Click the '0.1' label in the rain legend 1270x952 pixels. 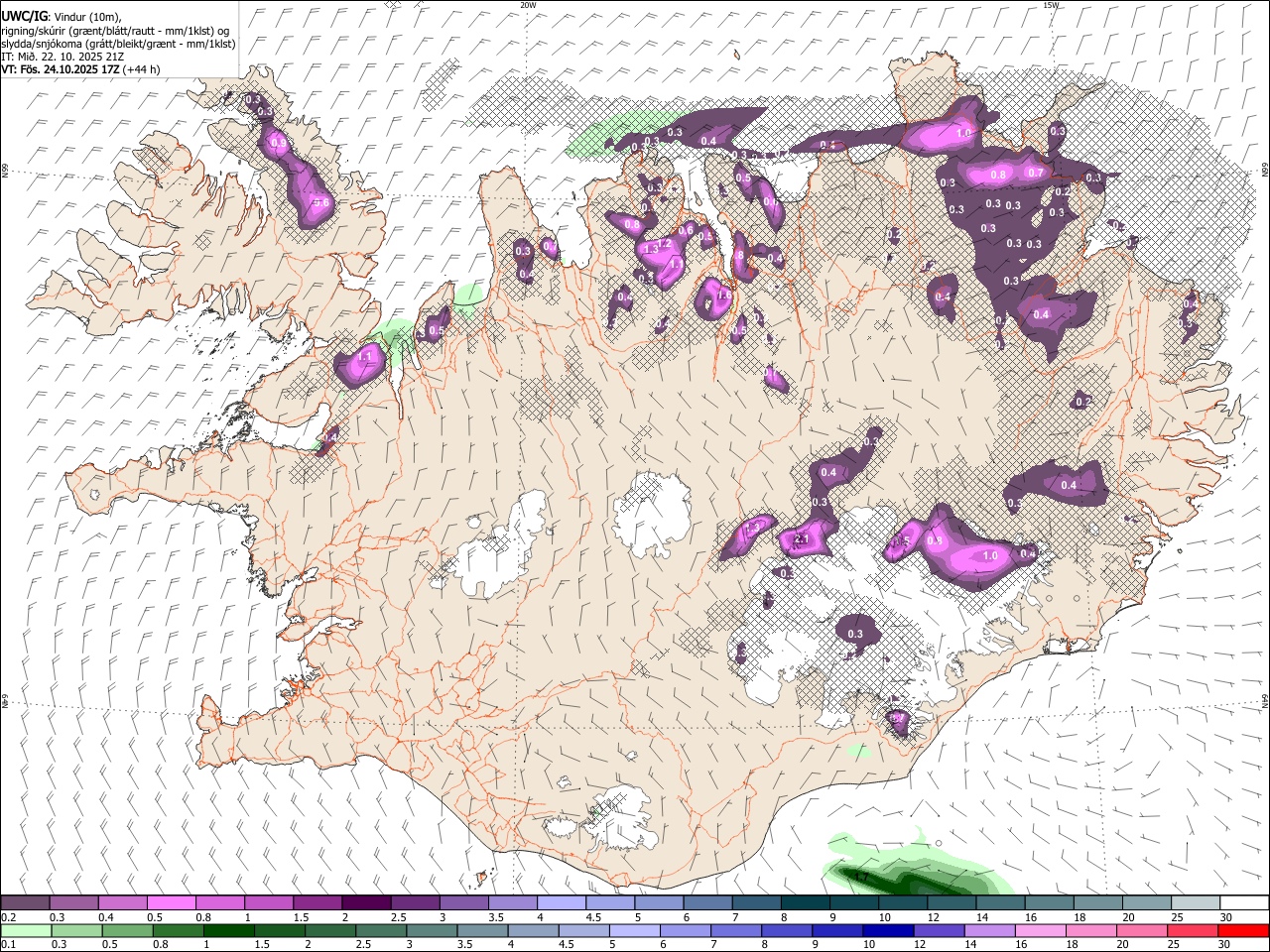click(x=8, y=945)
